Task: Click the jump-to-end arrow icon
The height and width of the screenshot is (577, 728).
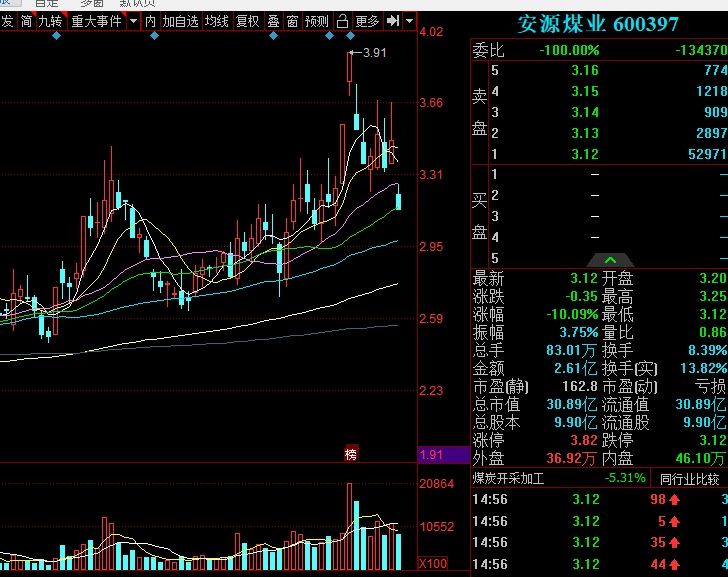Action: (392, 21)
